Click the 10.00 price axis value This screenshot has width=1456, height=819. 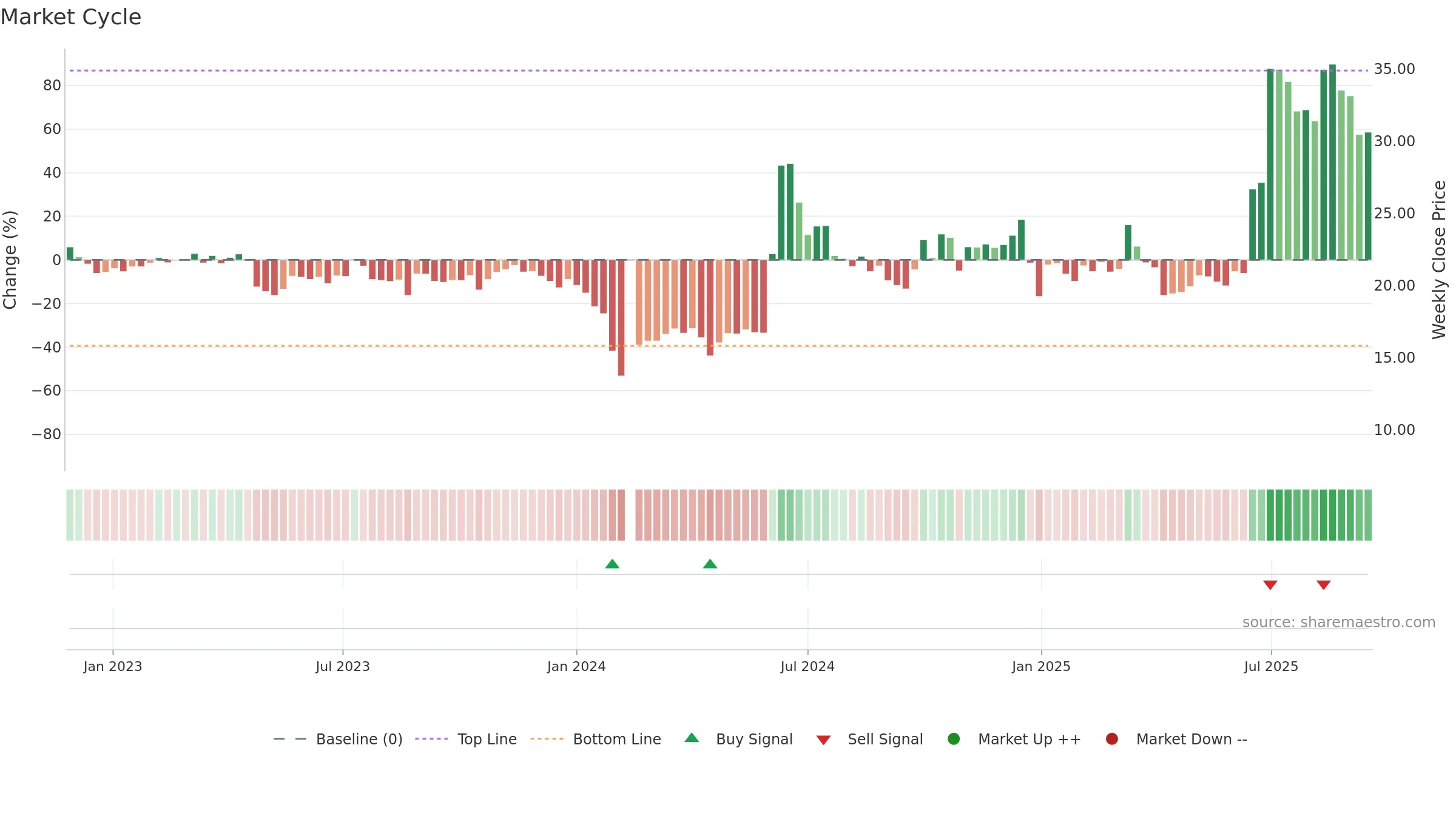[1395, 430]
